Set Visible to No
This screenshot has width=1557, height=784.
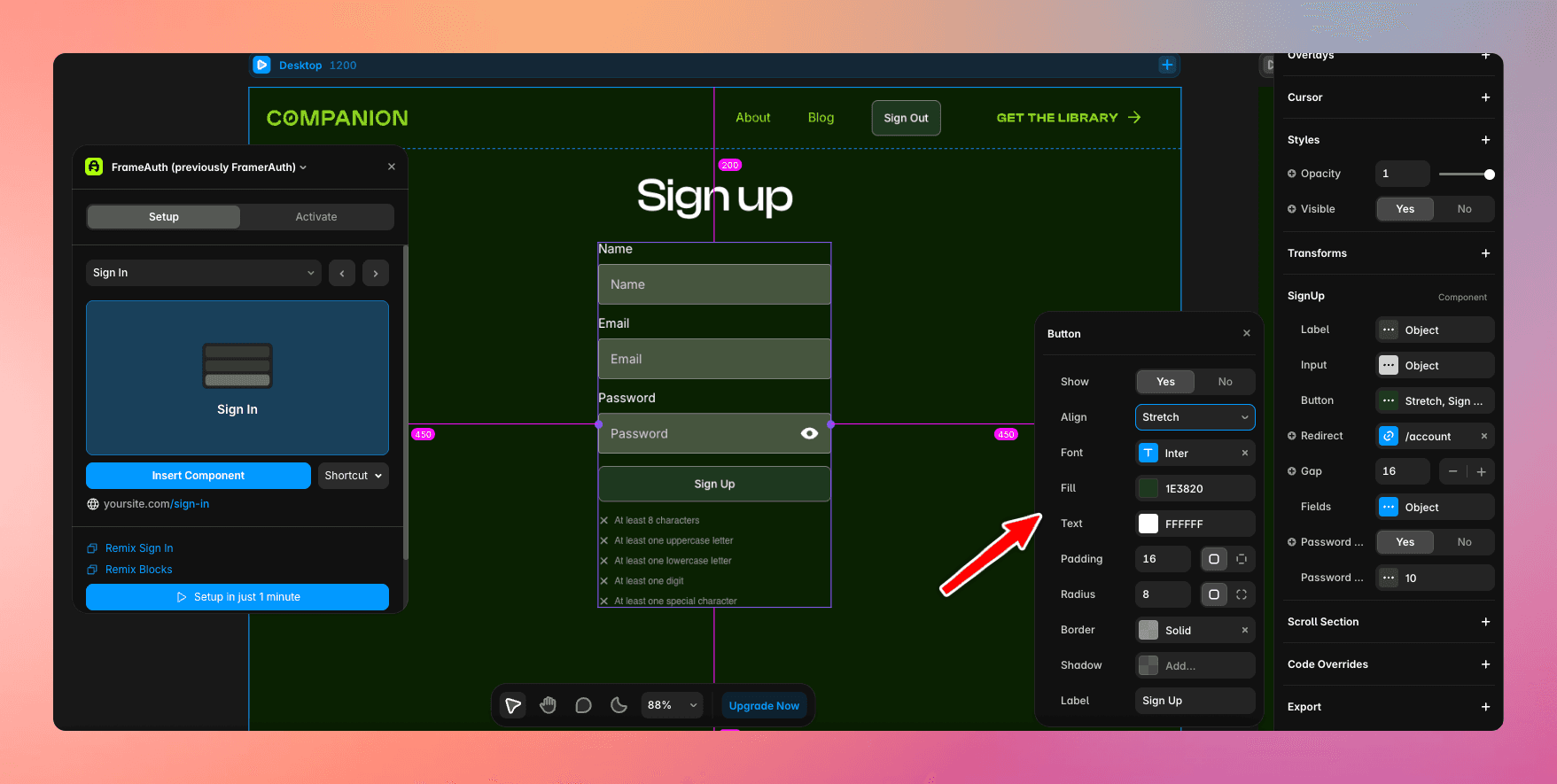tap(1464, 209)
